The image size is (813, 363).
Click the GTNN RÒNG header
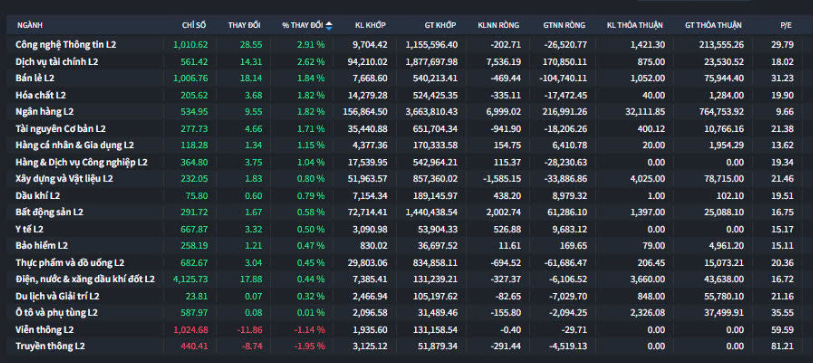[565, 25]
